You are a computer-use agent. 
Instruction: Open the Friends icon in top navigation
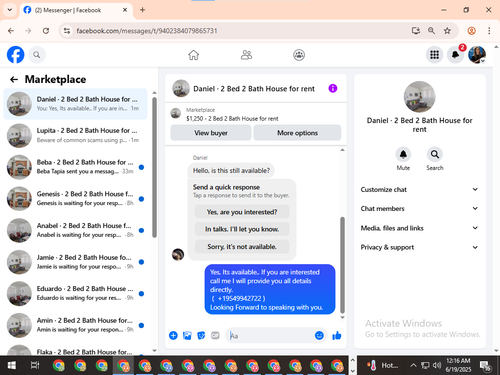click(x=246, y=55)
